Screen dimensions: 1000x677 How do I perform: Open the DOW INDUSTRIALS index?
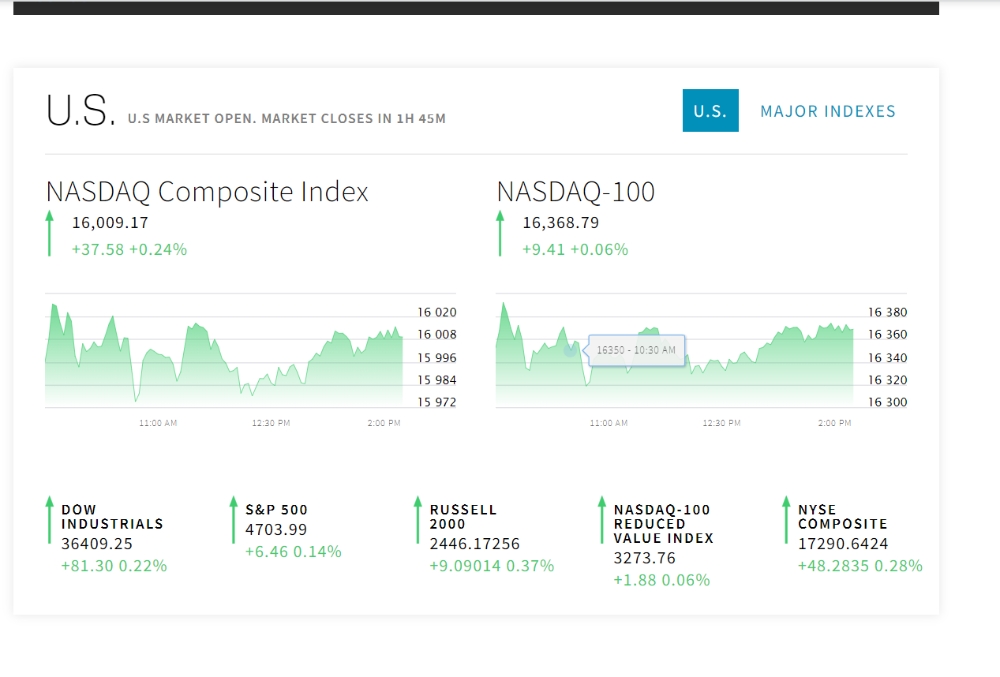[112, 517]
